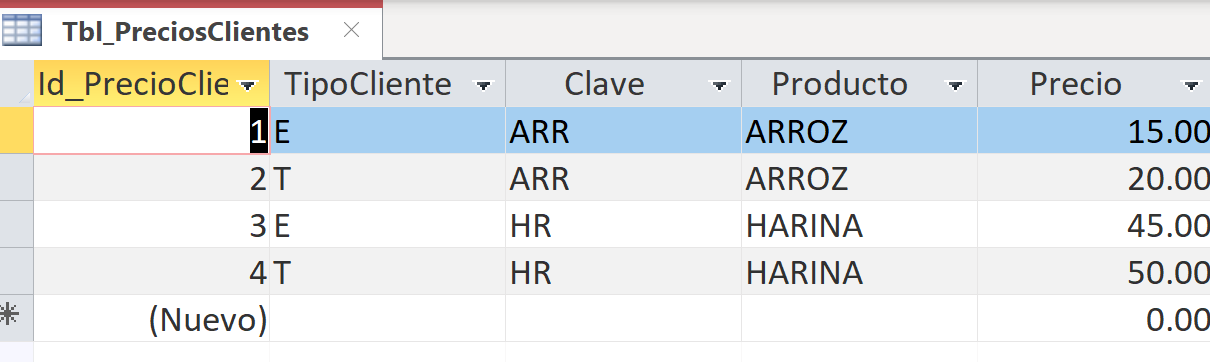Click the select-all corner box of the datasheet

[x=16, y=84]
